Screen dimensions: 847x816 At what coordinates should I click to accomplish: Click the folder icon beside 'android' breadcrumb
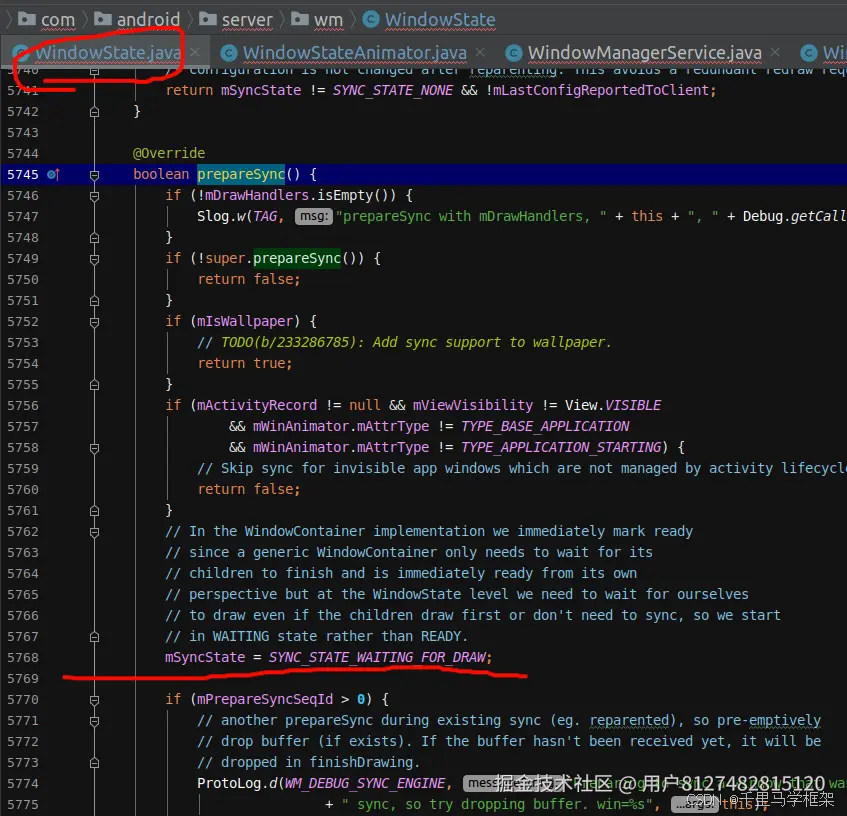click(x=103, y=19)
